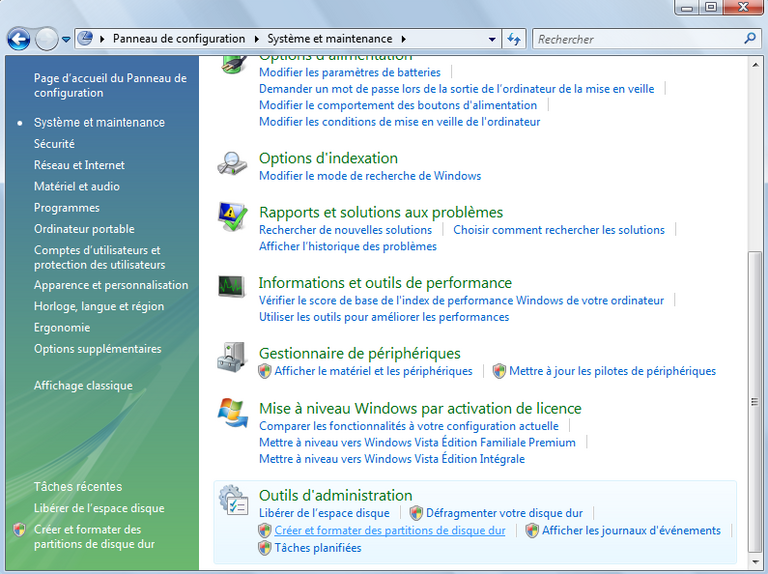Open Options supplémentaires in sidebar
Image resolution: width=768 pixels, height=574 pixels.
pos(97,349)
